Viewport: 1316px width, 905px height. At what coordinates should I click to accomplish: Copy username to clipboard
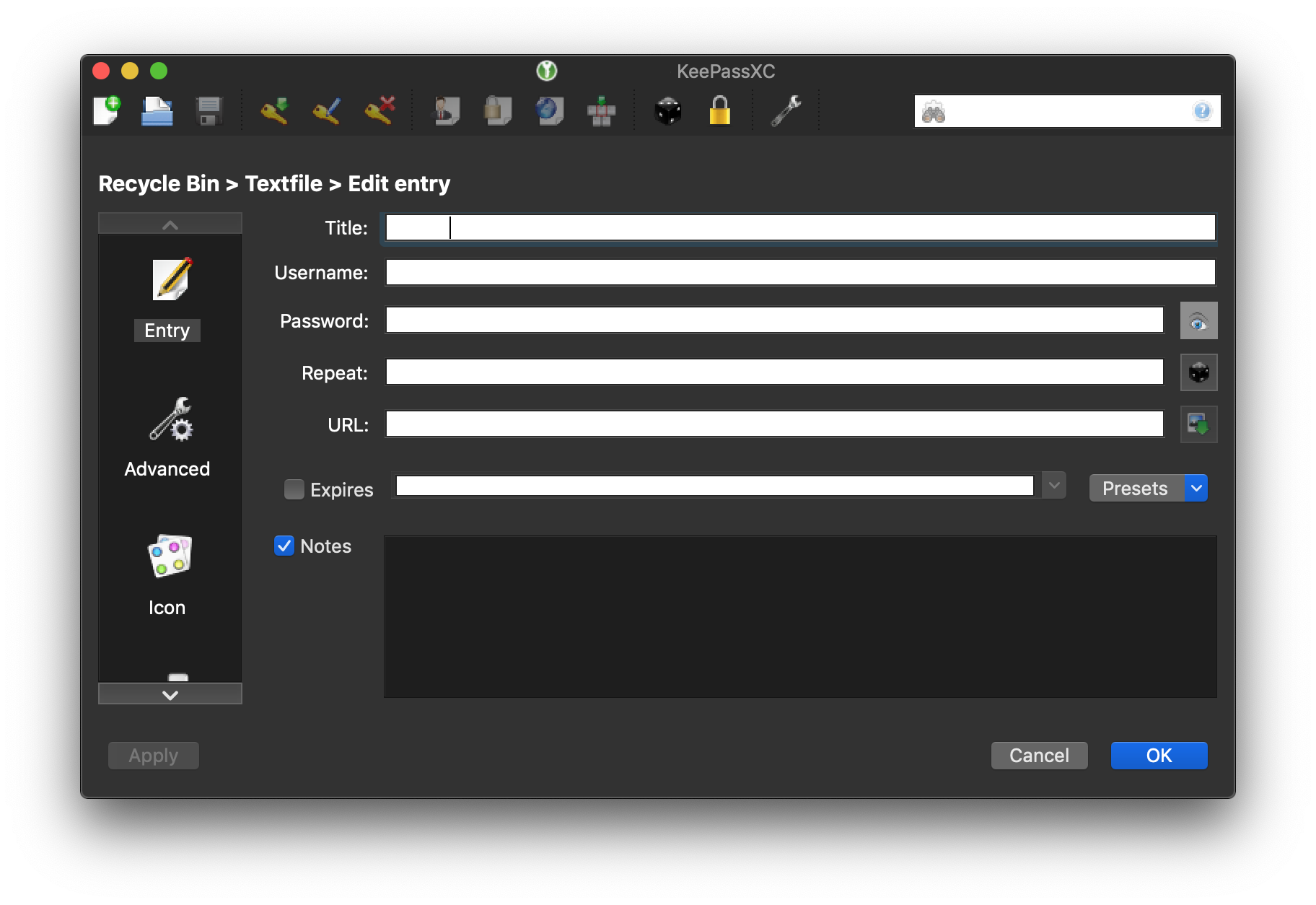(445, 110)
